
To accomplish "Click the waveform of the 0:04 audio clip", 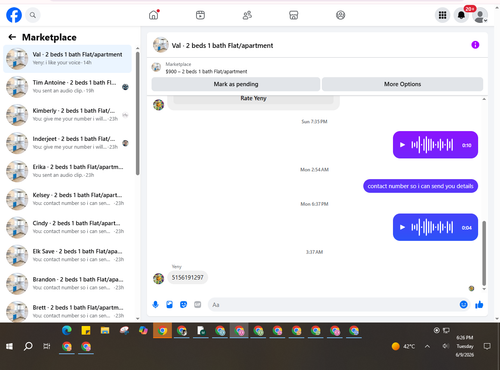I will [432, 227].
